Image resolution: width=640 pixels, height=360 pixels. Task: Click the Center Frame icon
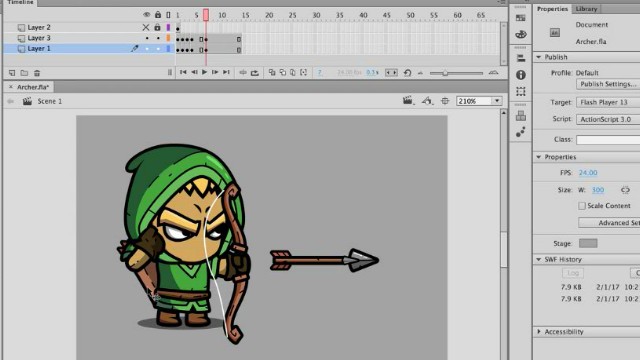[243, 73]
